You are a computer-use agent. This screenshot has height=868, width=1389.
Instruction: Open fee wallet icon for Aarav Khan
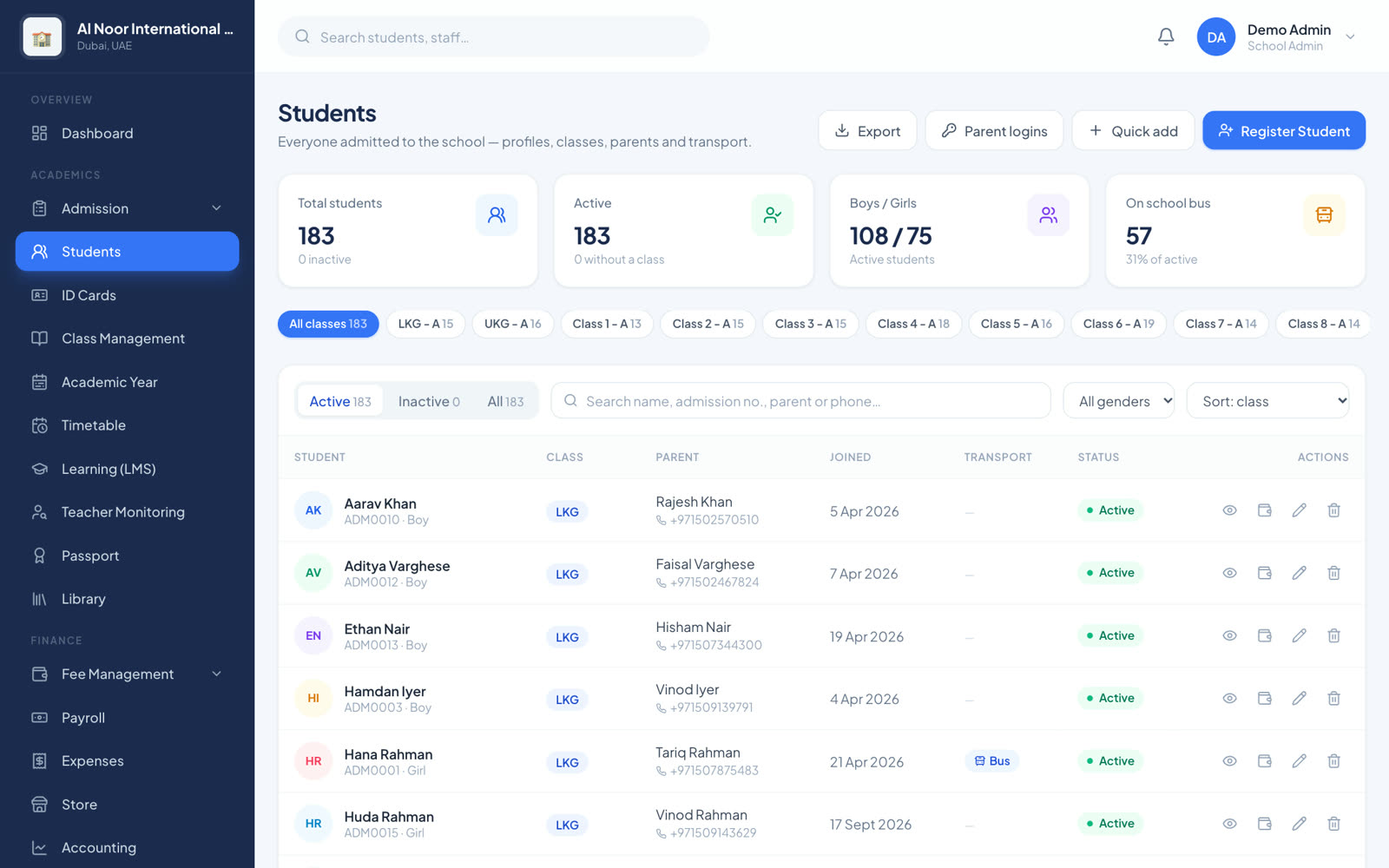coord(1264,510)
